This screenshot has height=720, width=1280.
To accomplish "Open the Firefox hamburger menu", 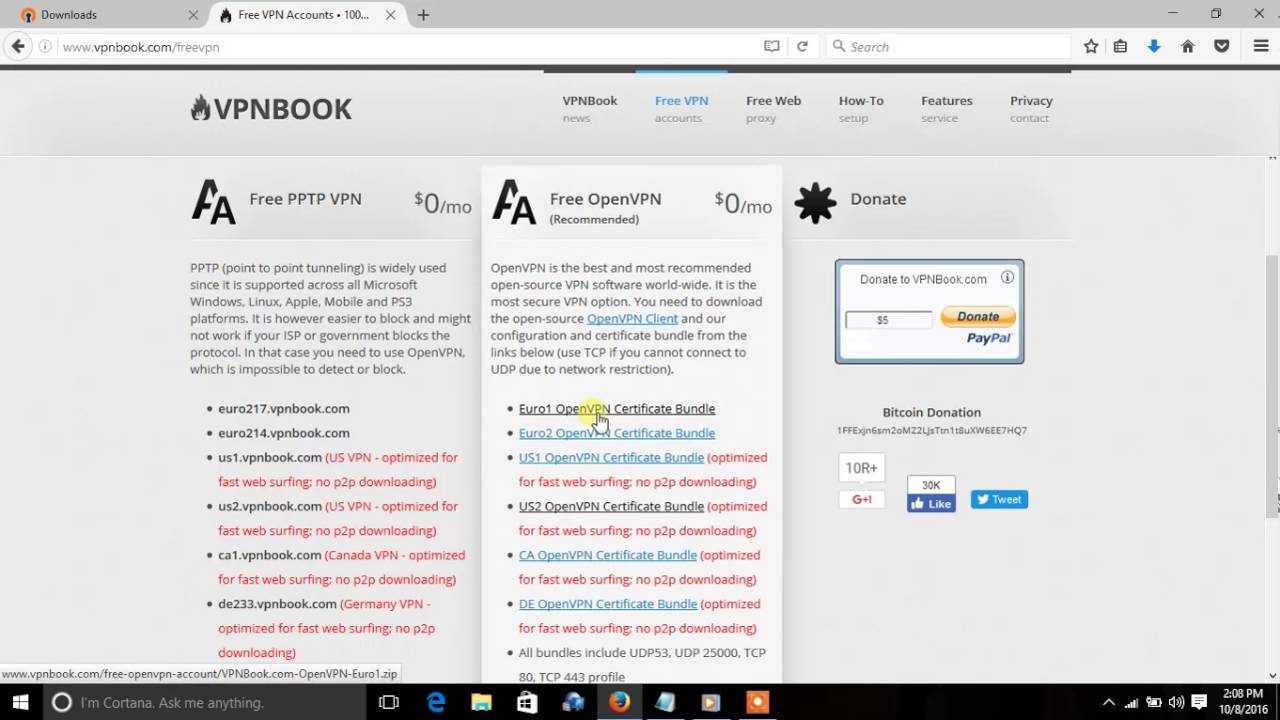I will (1261, 46).
